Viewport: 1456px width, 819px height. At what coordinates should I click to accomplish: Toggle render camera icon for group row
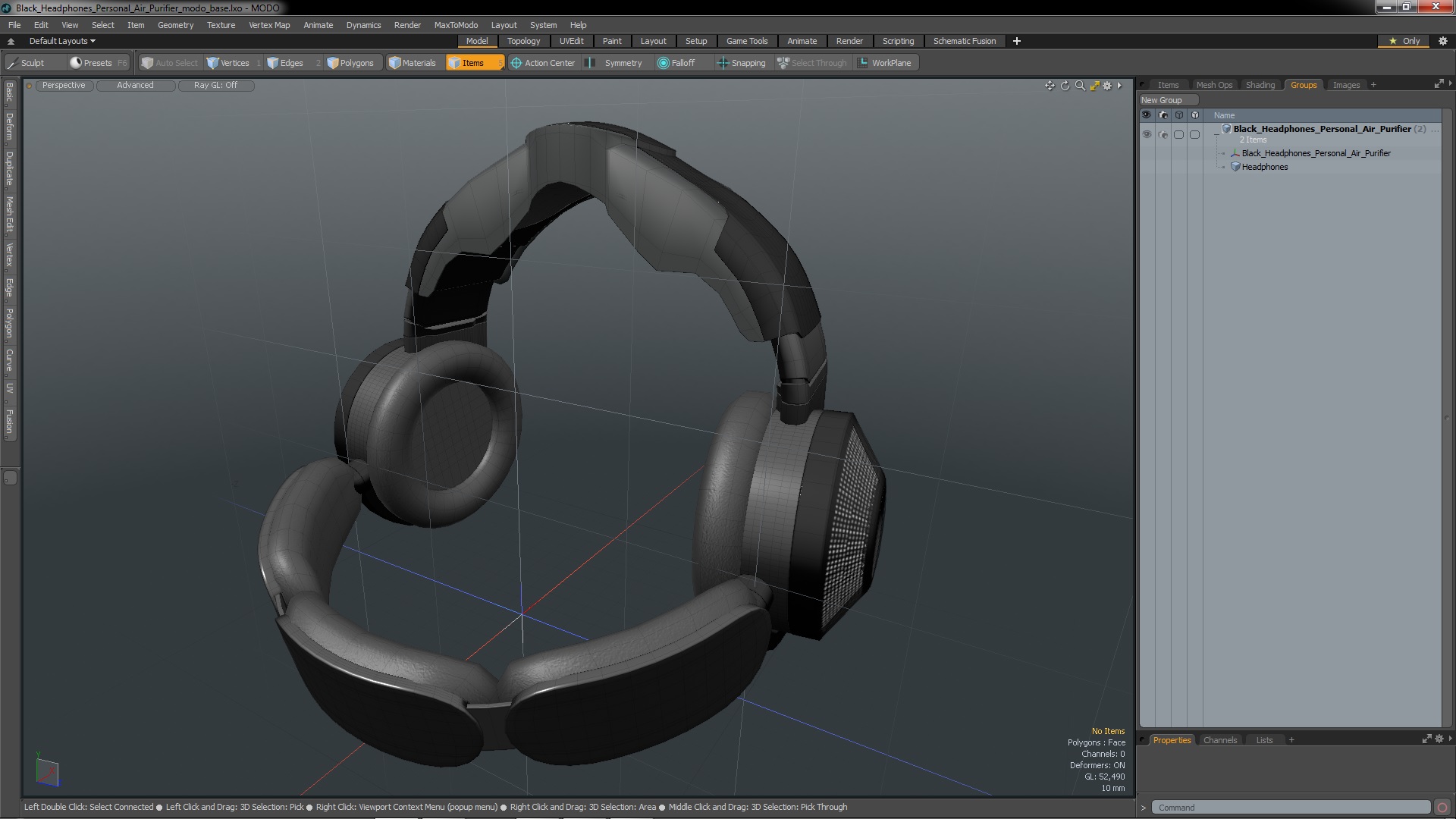pyautogui.click(x=1163, y=134)
